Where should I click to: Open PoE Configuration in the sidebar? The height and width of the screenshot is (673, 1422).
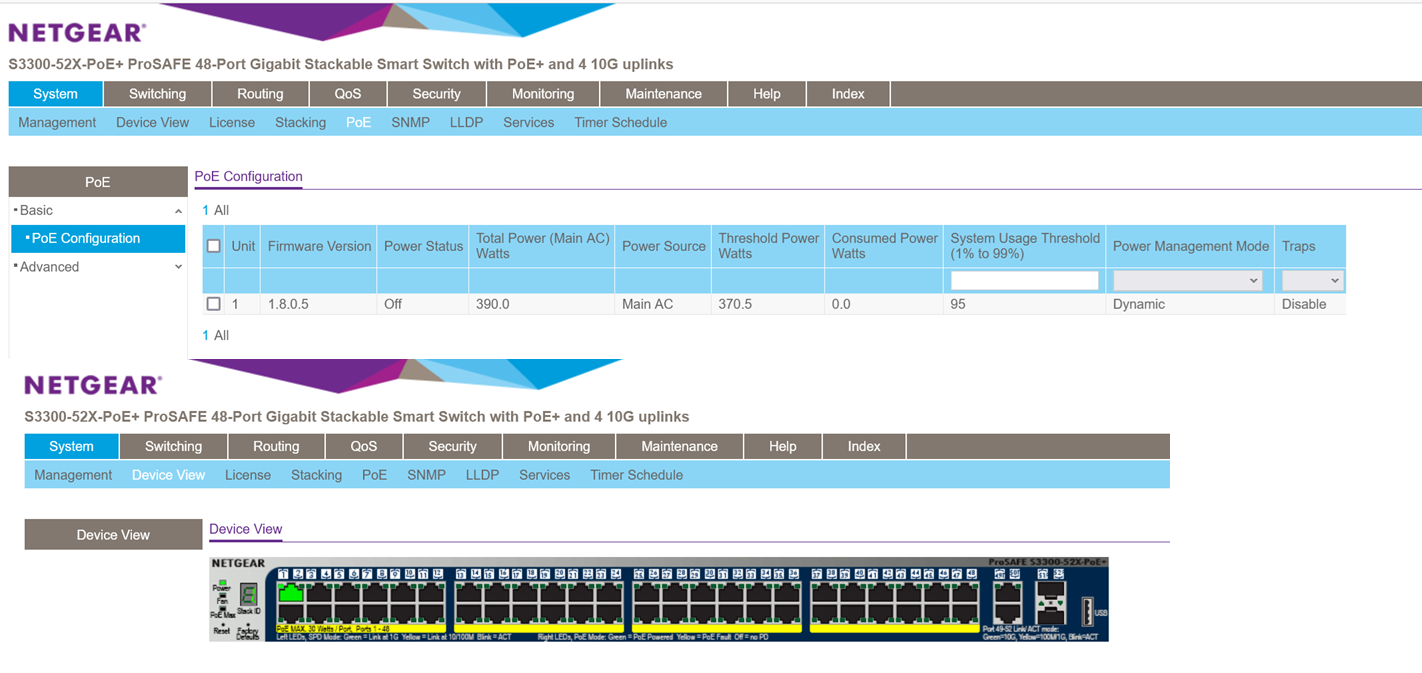click(98, 238)
